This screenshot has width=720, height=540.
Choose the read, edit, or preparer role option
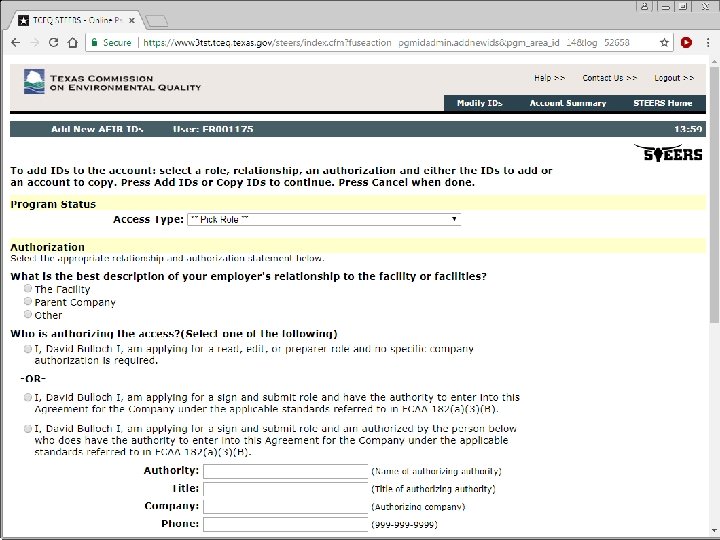pyautogui.click(x=28, y=349)
